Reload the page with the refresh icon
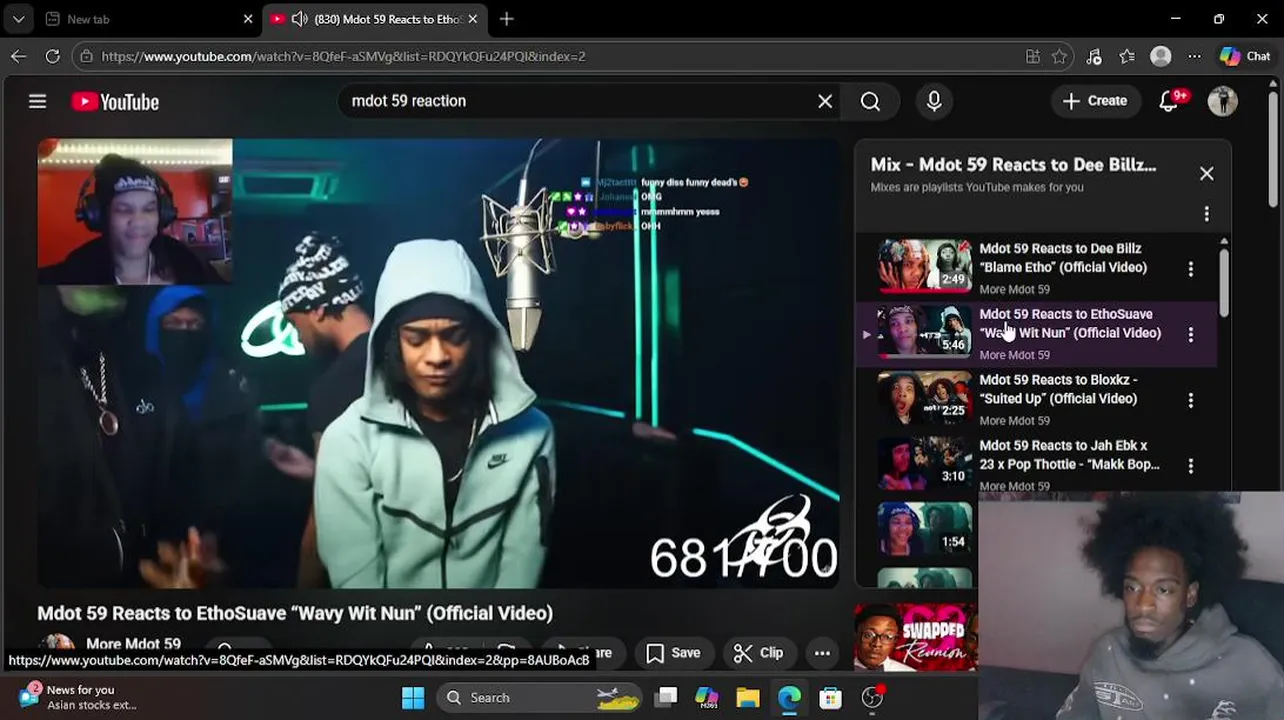The width and height of the screenshot is (1284, 720). tap(52, 56)
